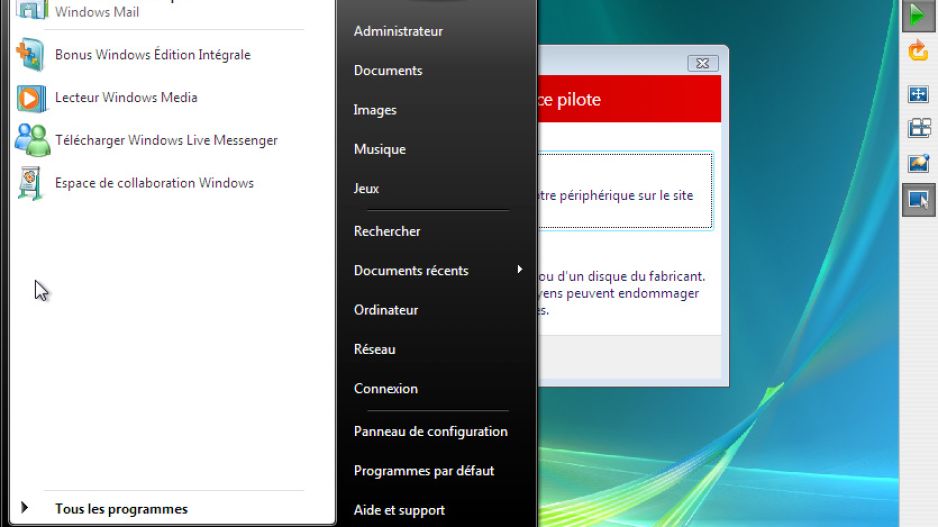The width and height of the screenshot is (938, 527).
Task: Select Connexion in Start menu
Action: (x=385, y=389)
